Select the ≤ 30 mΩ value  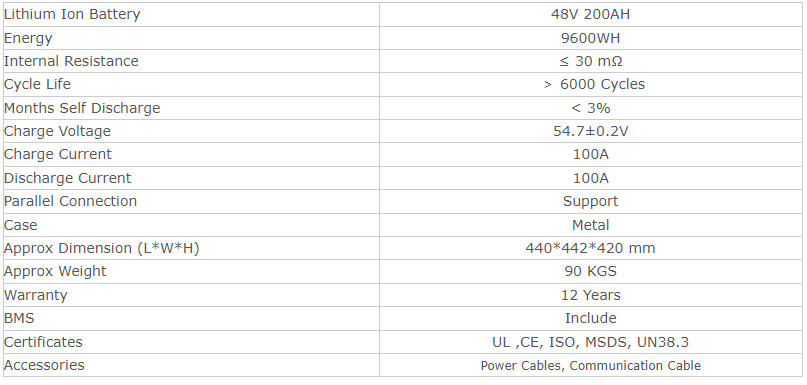point(590,61)
